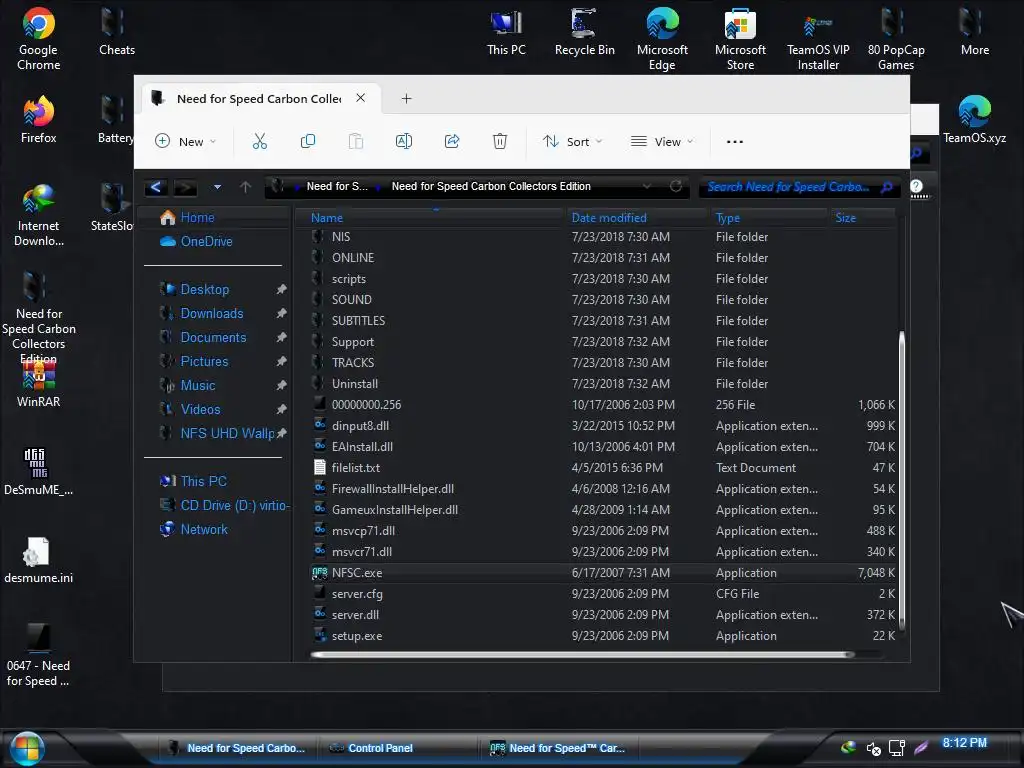This screenshot has height=768, width=1024.
Task: Open 80 PopCap Games desktop folder
Action: 896,39
